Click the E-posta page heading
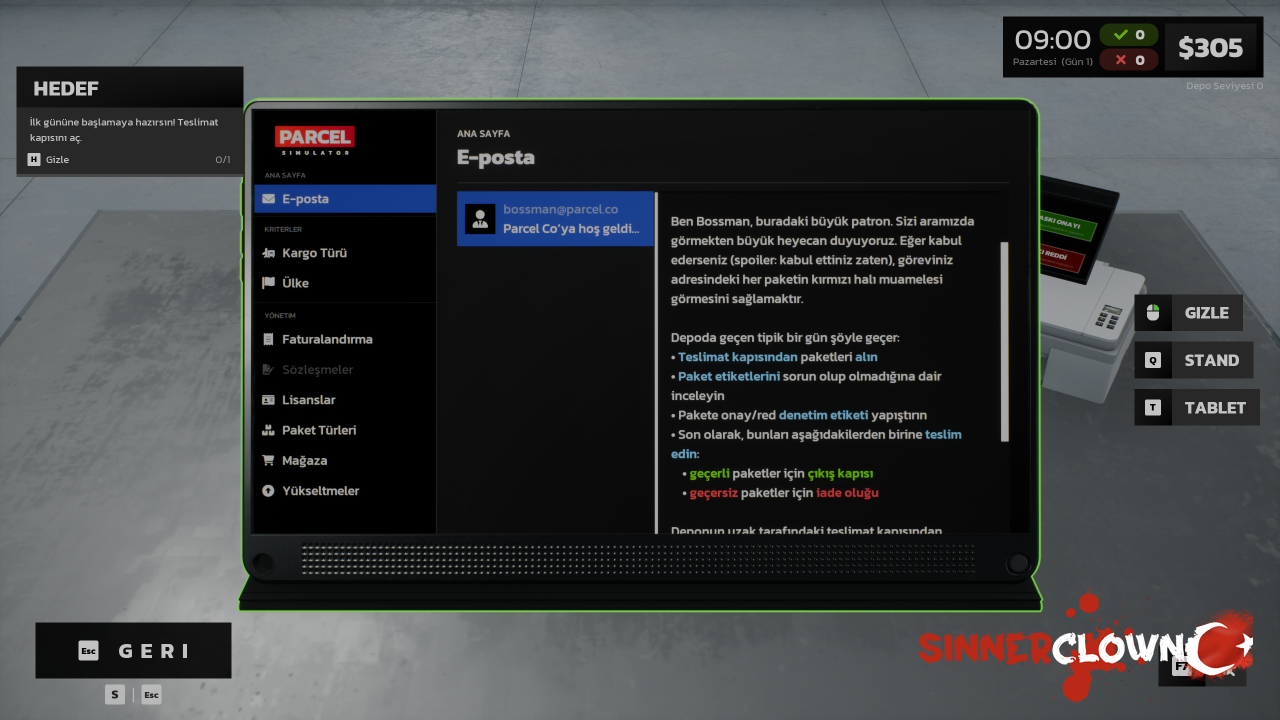1280x720 pixels. (x=496, y=158)
